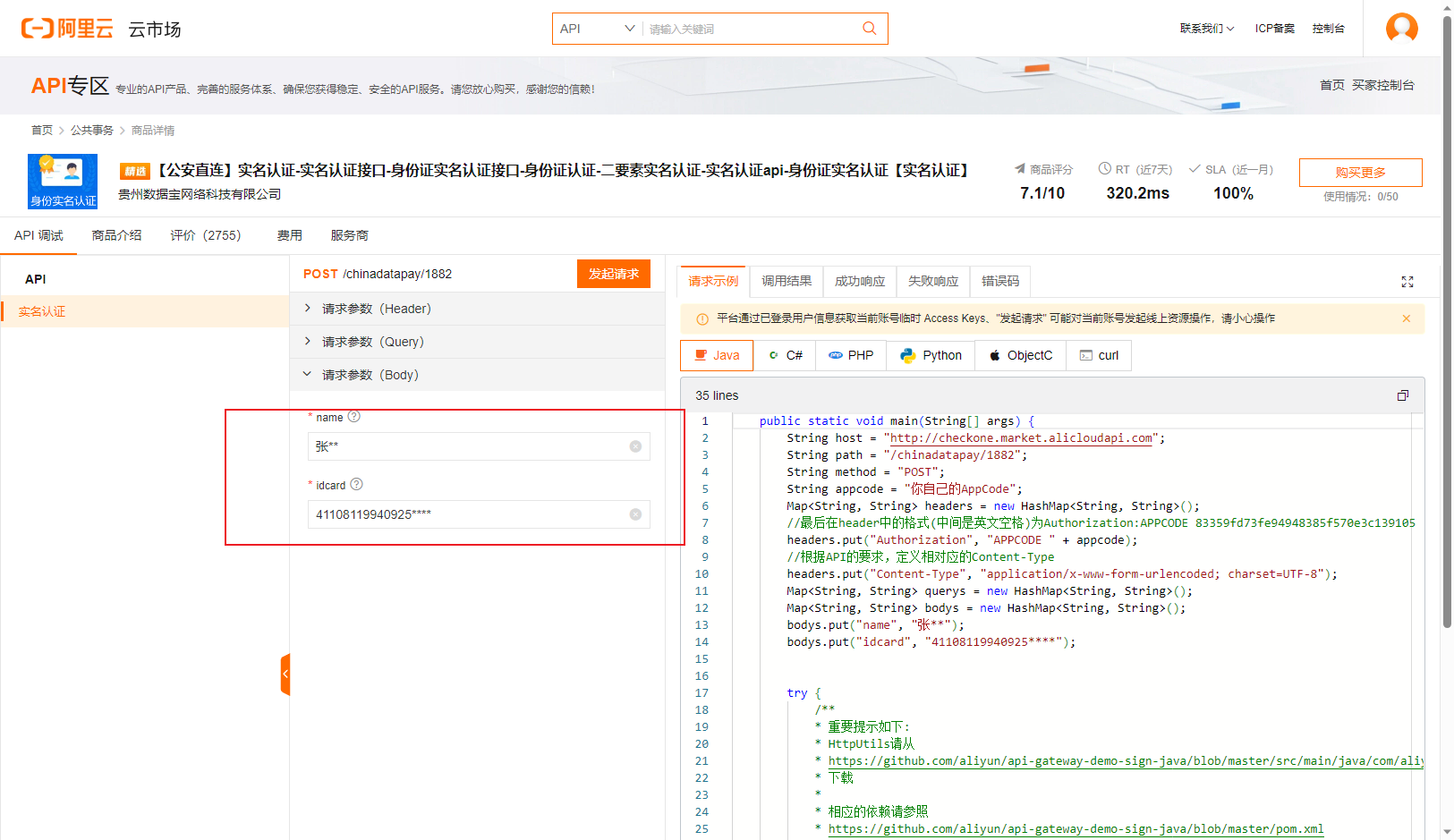Click the 使用情况: 0/50 text

click(1360, 197)
